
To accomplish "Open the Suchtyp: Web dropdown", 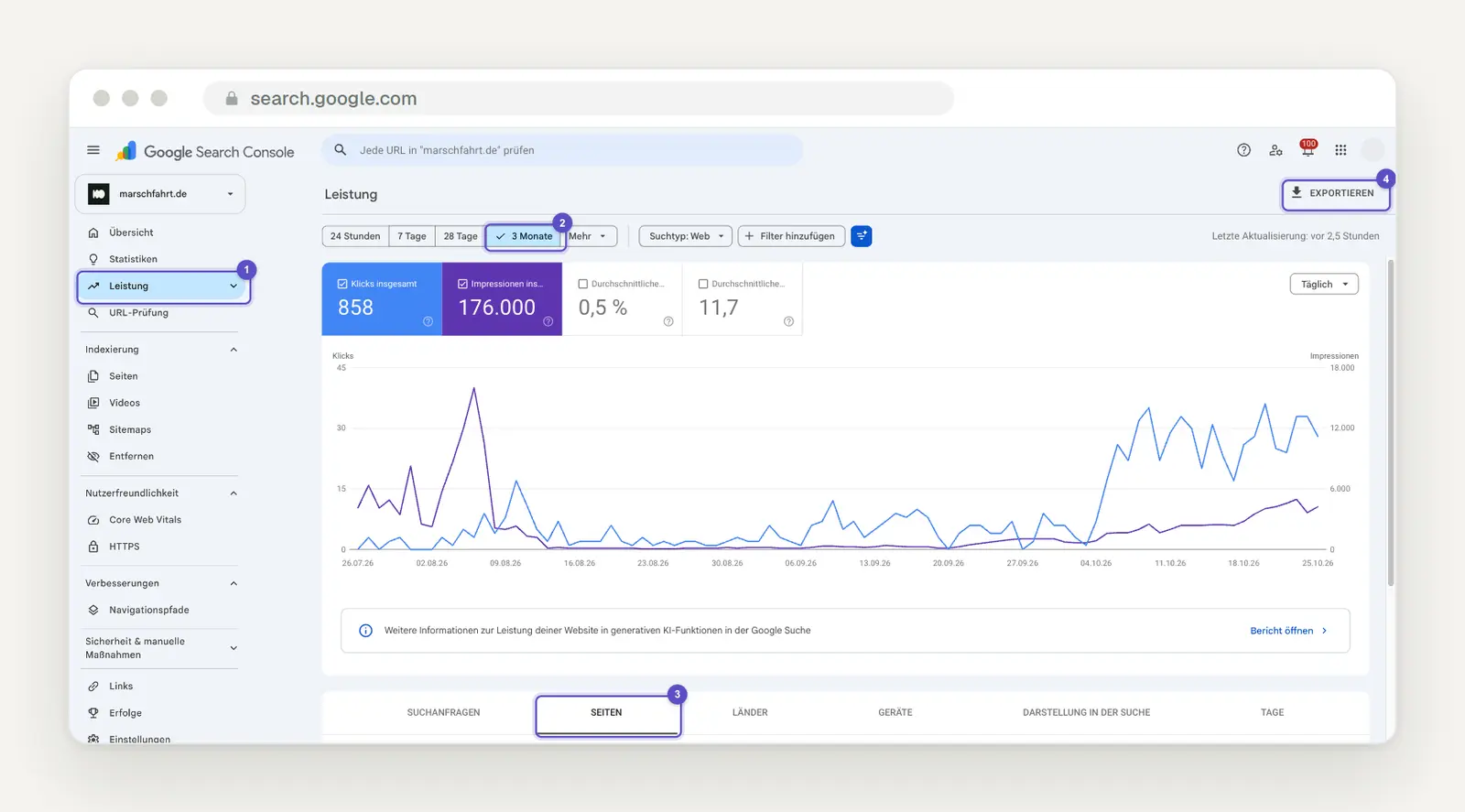I will 686,236.
